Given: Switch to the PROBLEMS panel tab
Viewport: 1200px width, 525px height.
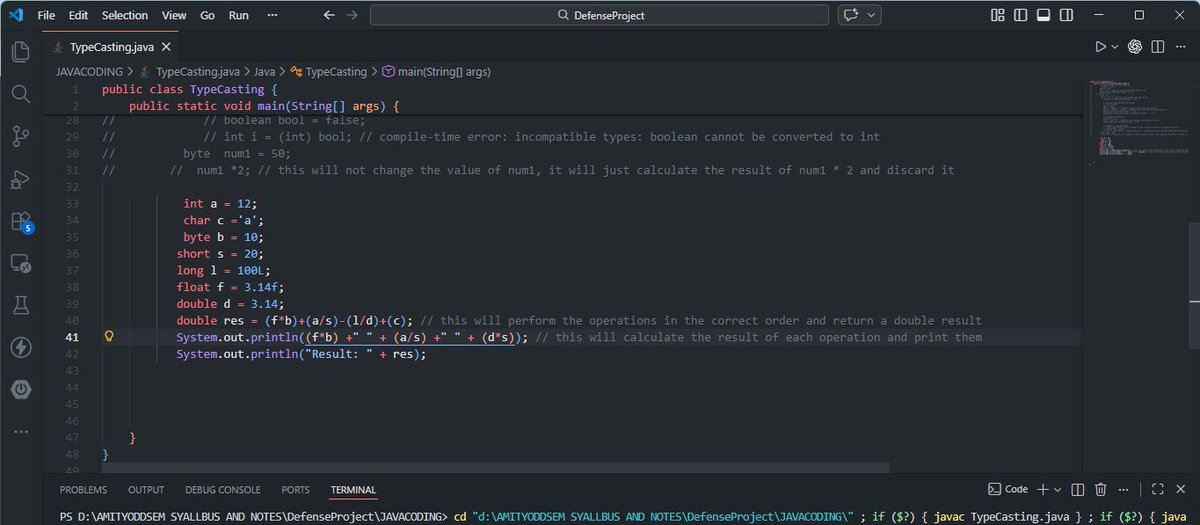Looking at the screenshot, I should [83, 490].
